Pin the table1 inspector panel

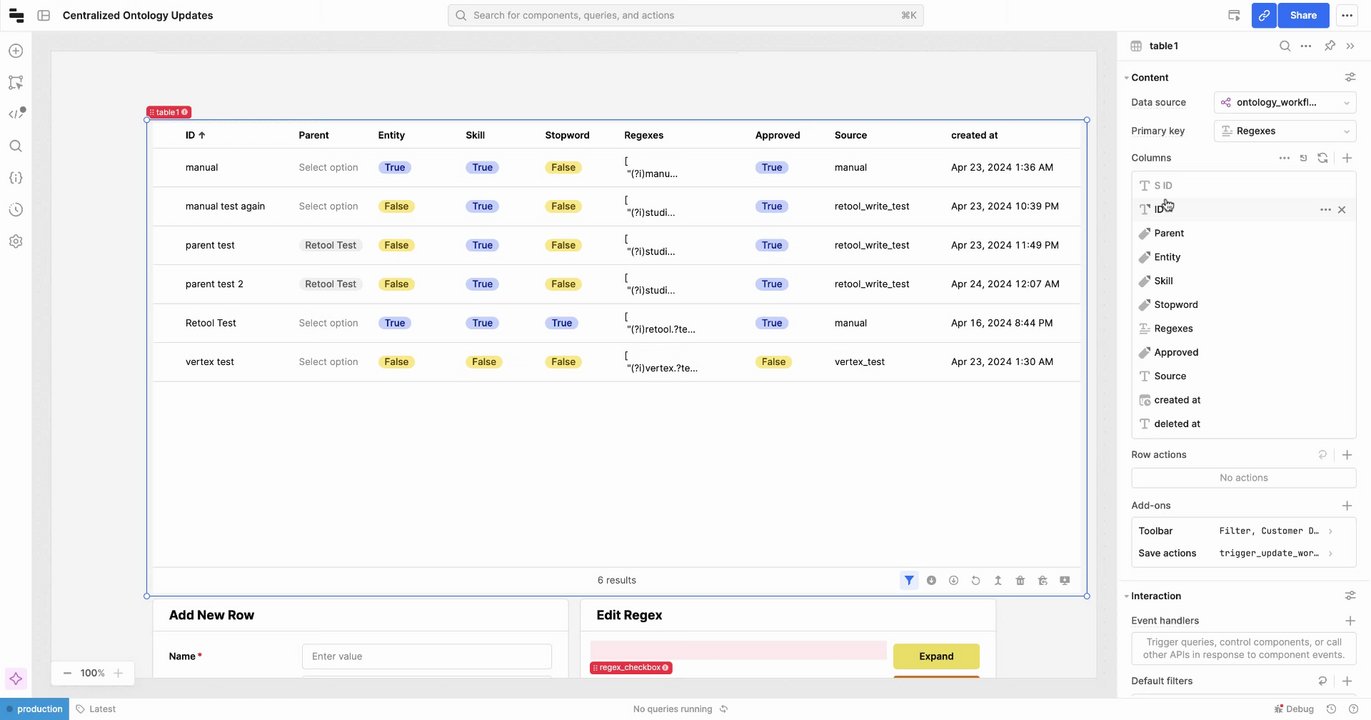[1330, 46]
